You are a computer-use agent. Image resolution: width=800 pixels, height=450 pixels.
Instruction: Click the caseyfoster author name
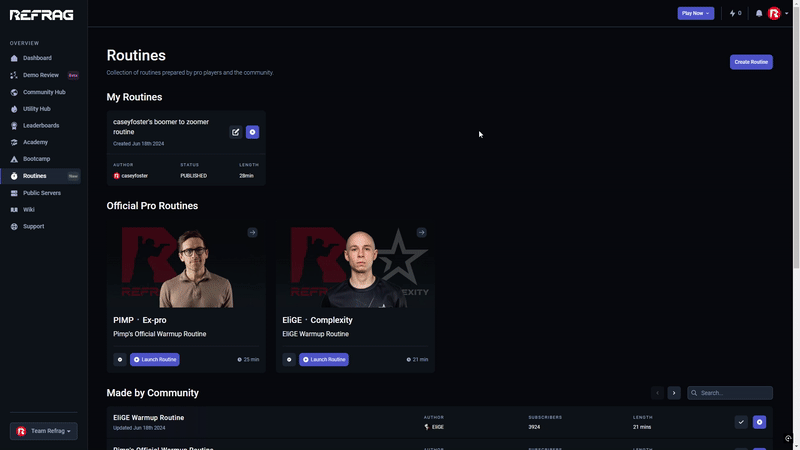click(x=134, y=176)
